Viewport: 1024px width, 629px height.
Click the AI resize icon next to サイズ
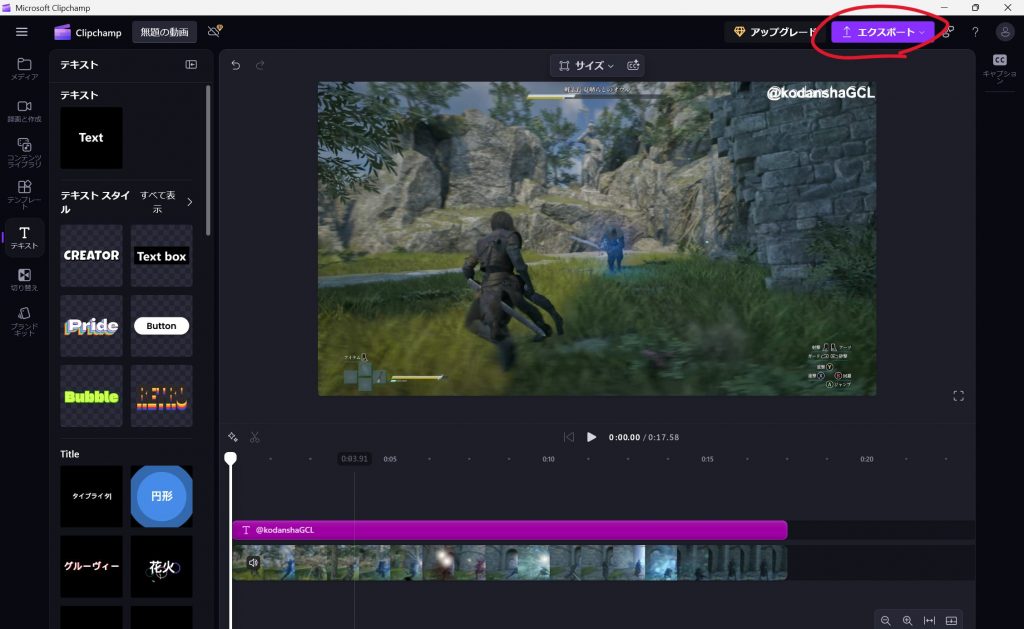coord(633,65)
